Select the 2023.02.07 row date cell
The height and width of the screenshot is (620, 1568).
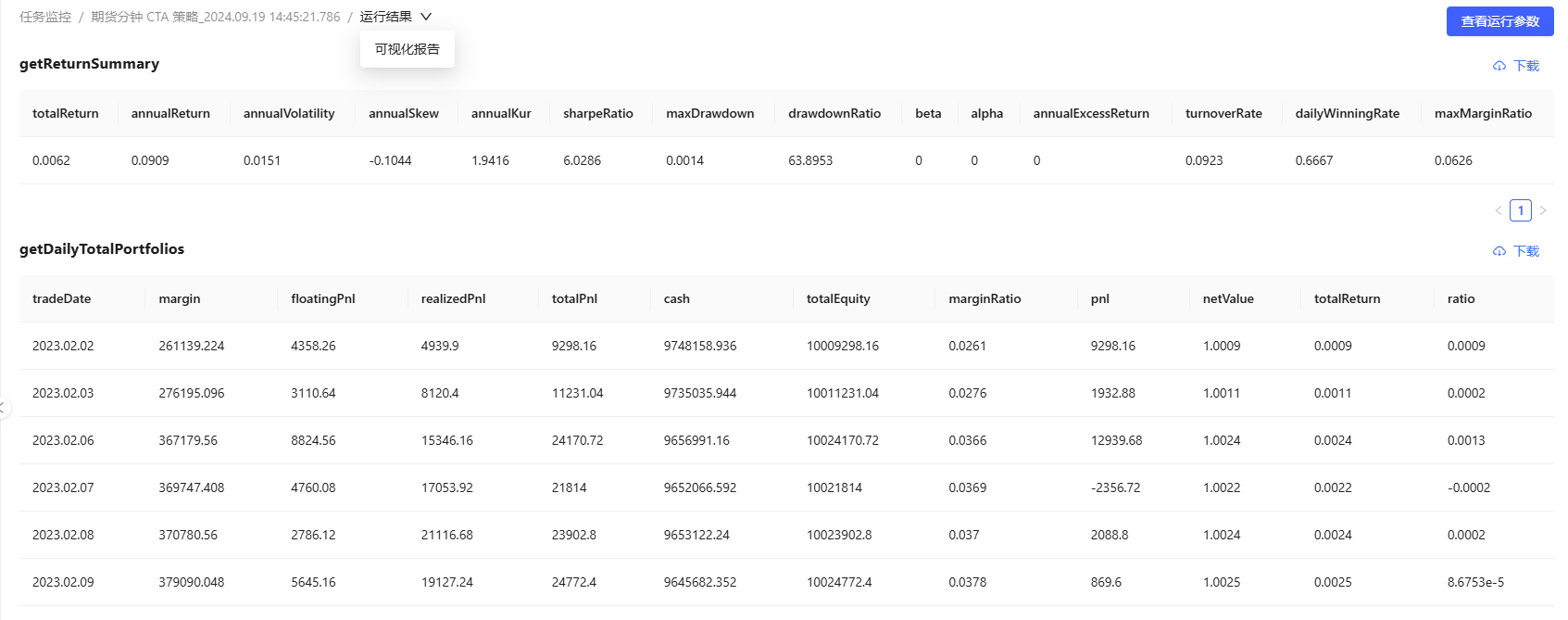coord(63,487)
